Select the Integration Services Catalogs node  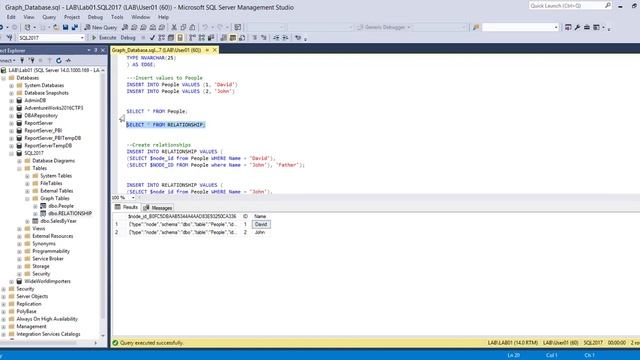click(x=48, y=334)
